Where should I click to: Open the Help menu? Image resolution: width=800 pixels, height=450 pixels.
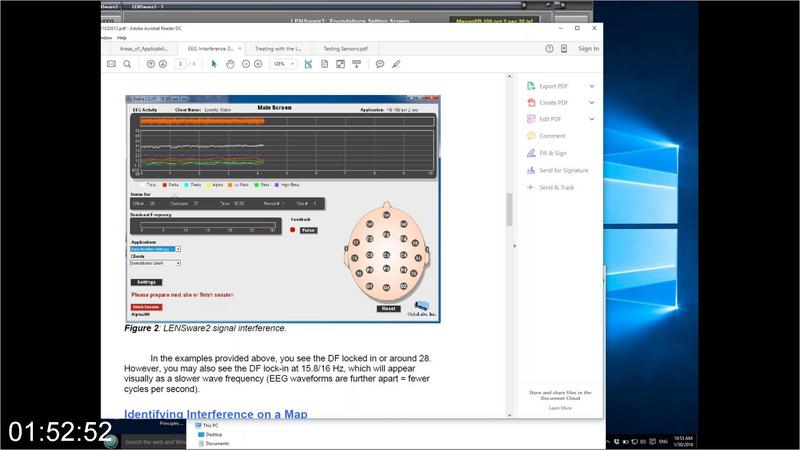click(x=121, y=38)
